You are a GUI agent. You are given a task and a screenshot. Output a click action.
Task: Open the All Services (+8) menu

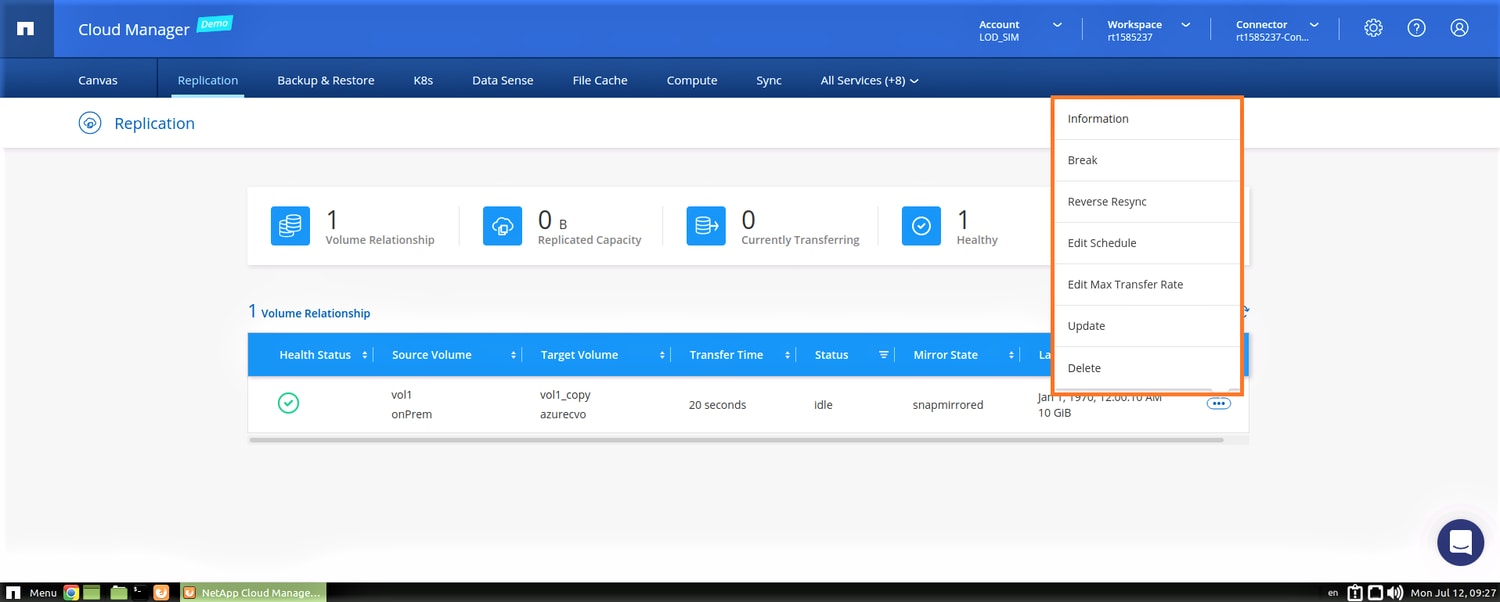(869, 80)
